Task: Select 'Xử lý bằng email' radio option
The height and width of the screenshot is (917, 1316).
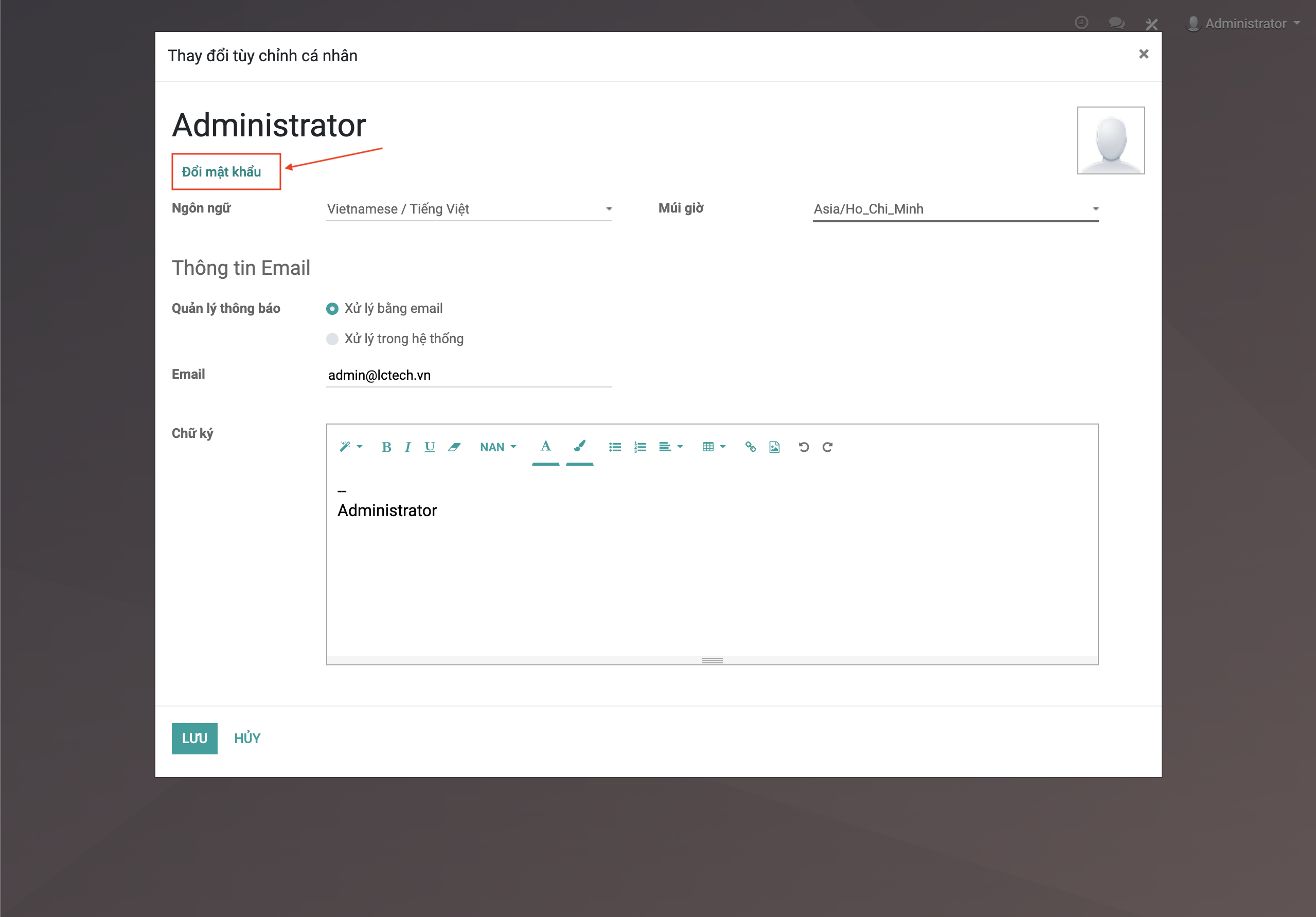Action: coord(332,309)
